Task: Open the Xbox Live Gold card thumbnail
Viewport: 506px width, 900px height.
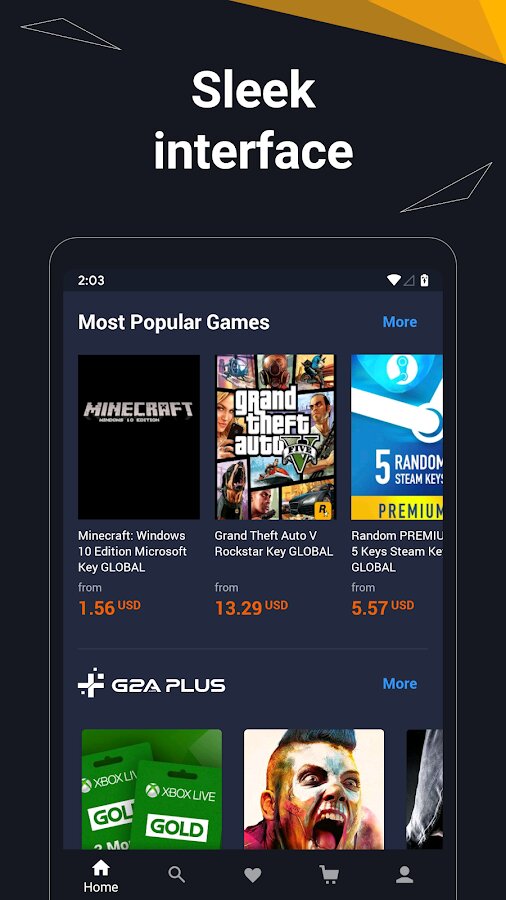Action: tap(151, 789)
